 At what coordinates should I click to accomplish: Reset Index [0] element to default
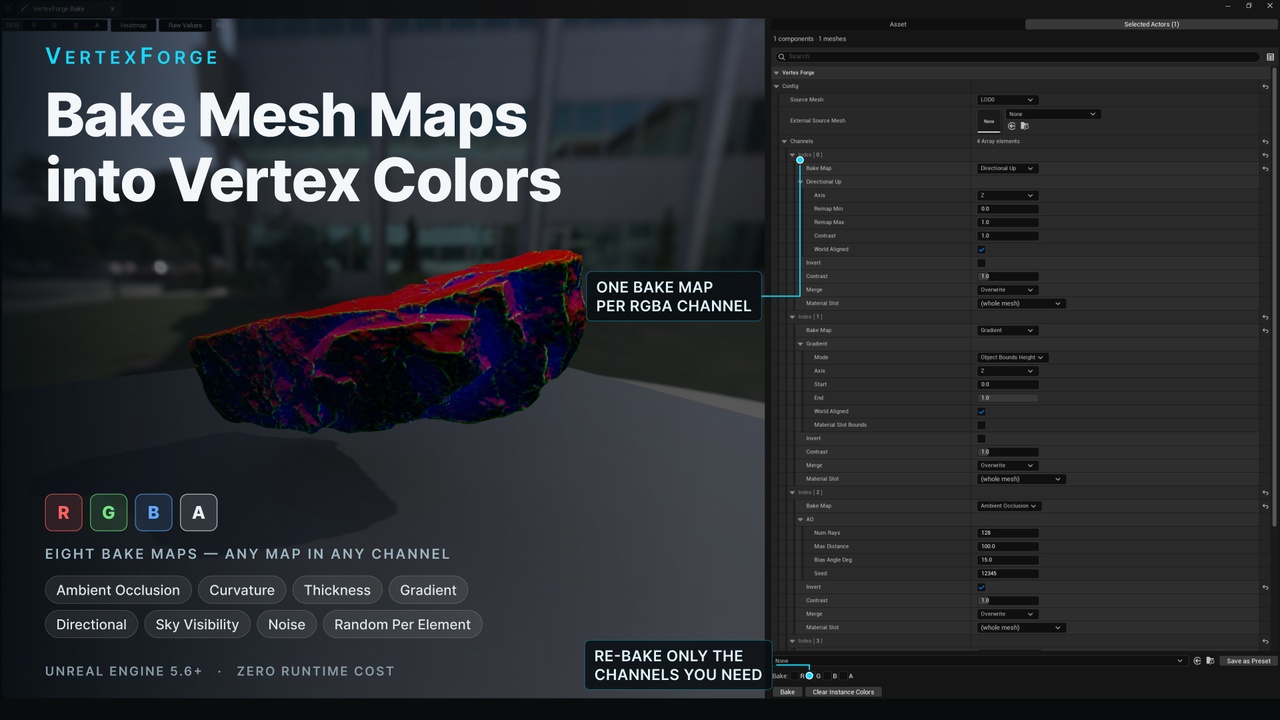[1266, 155]
